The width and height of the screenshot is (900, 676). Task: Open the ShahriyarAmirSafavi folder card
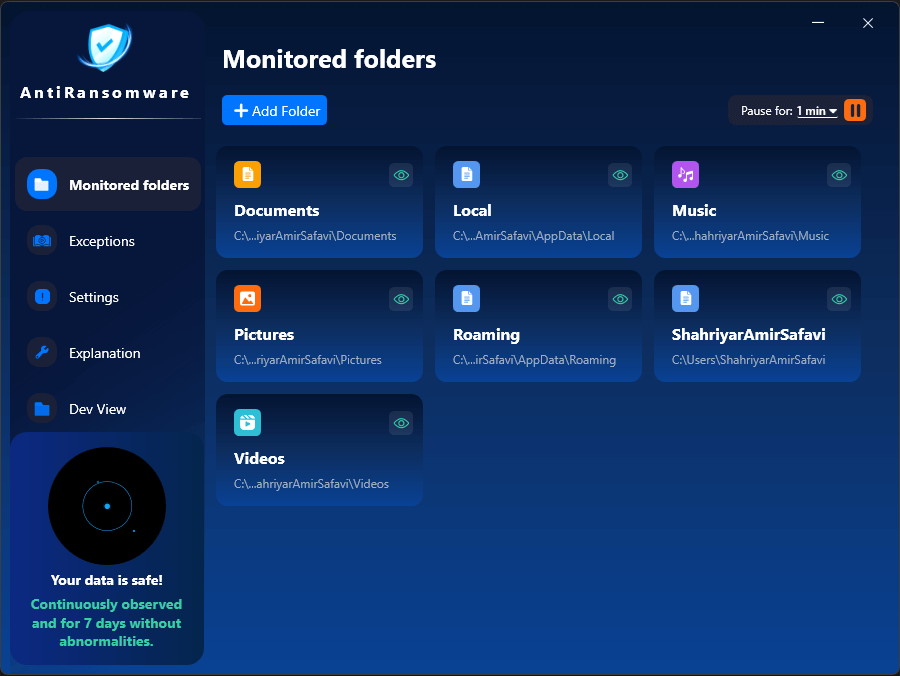tap(757, 325)
